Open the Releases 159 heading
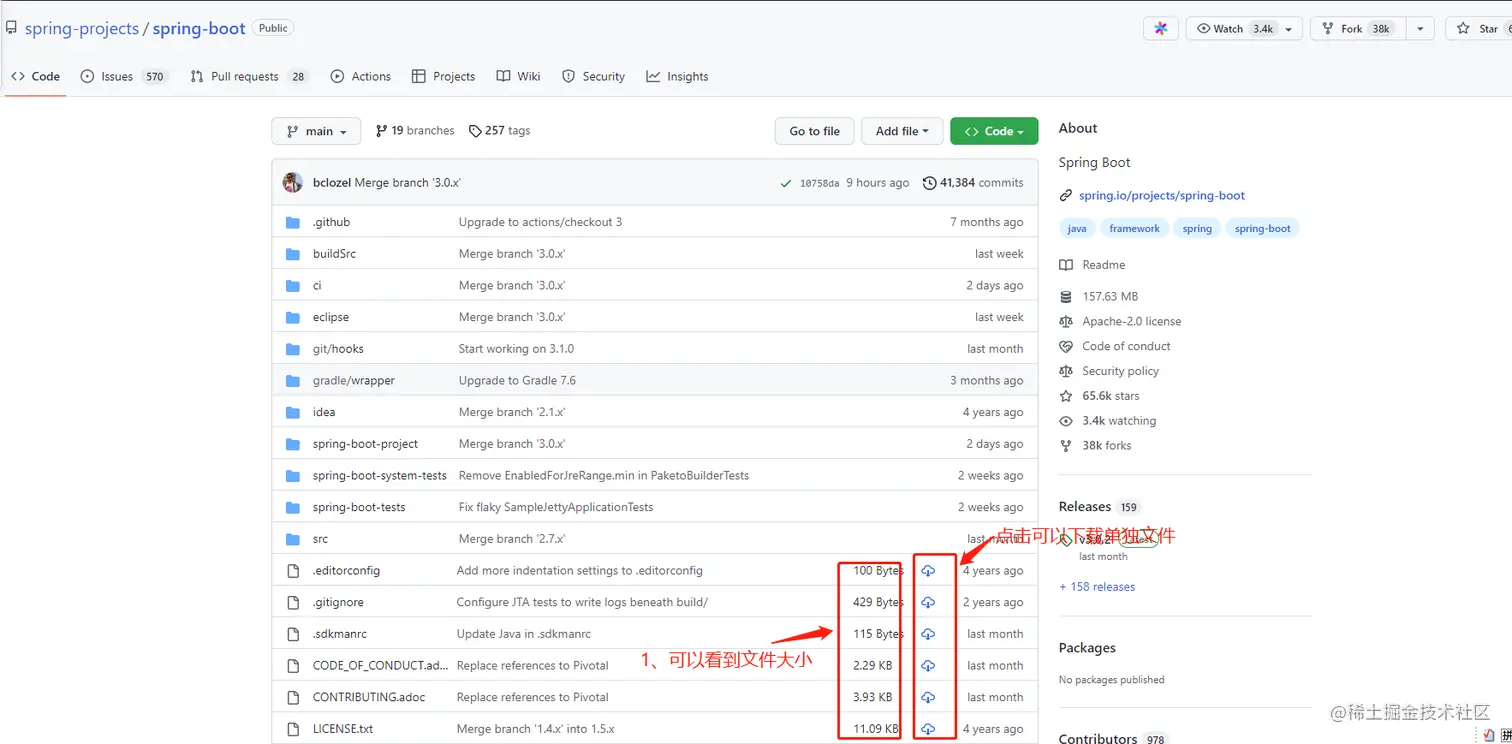Viewport: 1512px width, 744px height. coord(1099,507)
